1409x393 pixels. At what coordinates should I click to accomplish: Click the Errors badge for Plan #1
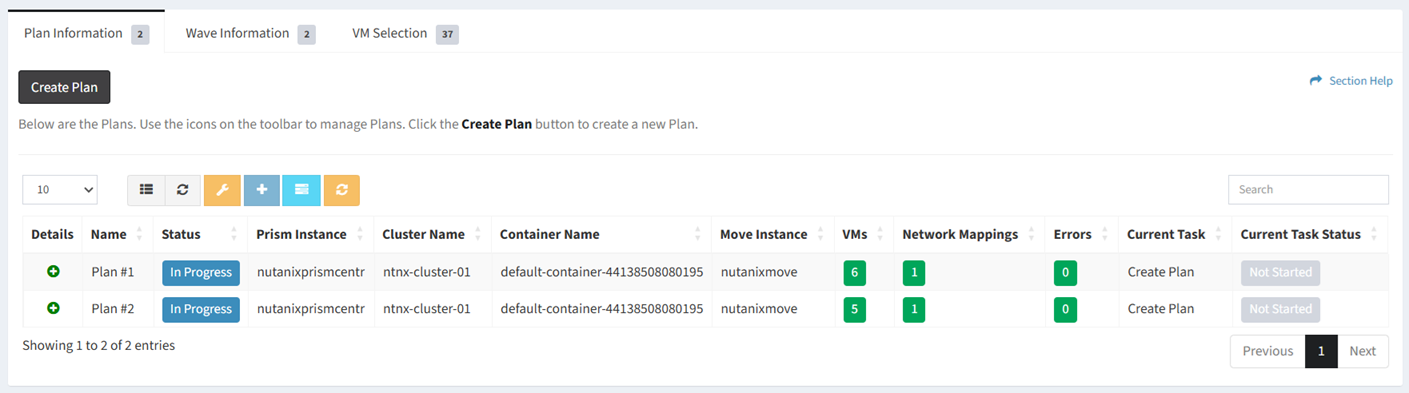coord(1065,272)
